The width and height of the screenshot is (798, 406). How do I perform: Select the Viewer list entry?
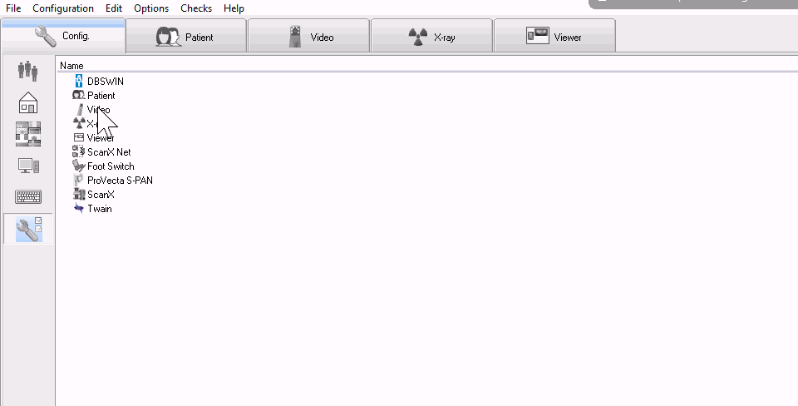[x=100, y=138]
